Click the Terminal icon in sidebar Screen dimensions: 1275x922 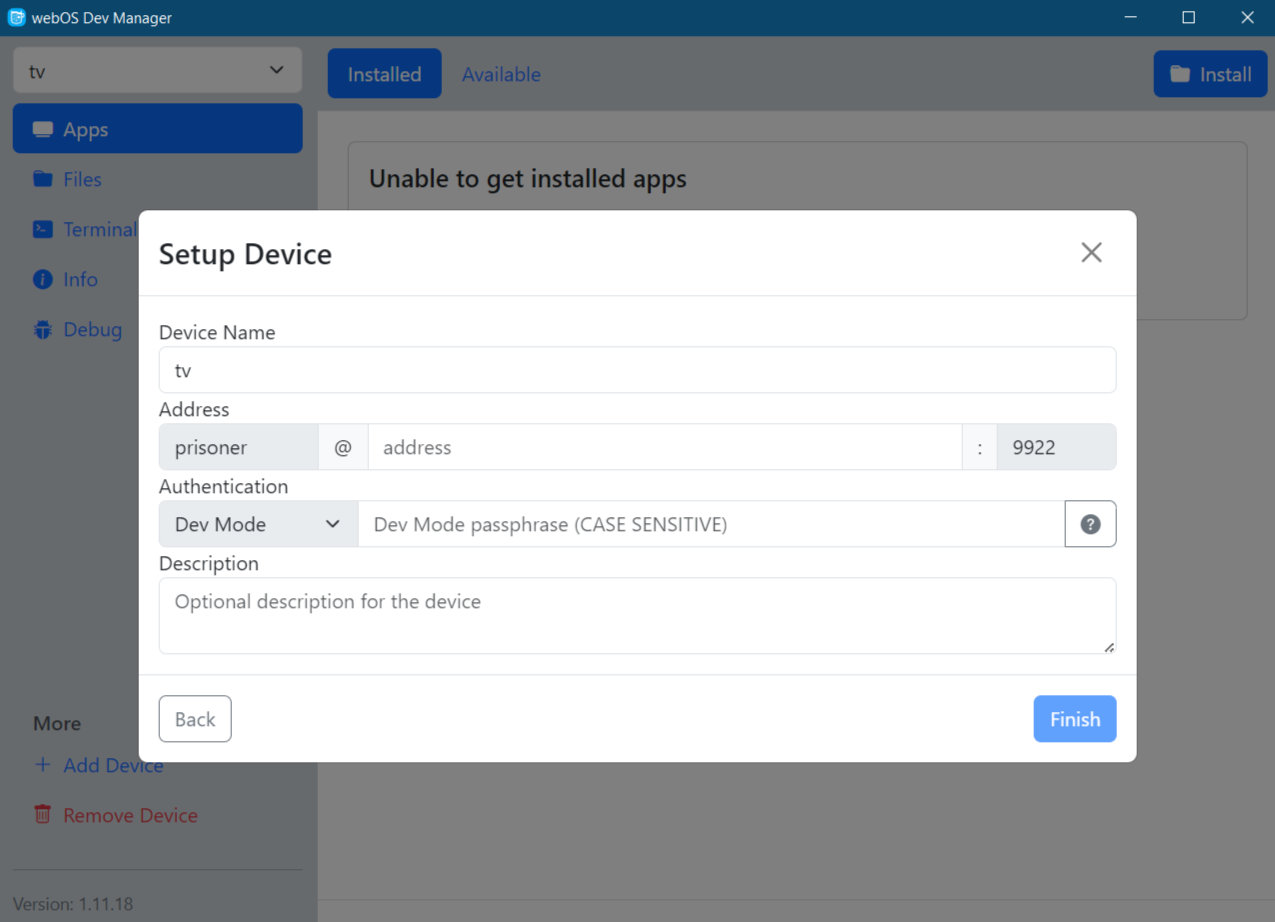click(43, 229)
